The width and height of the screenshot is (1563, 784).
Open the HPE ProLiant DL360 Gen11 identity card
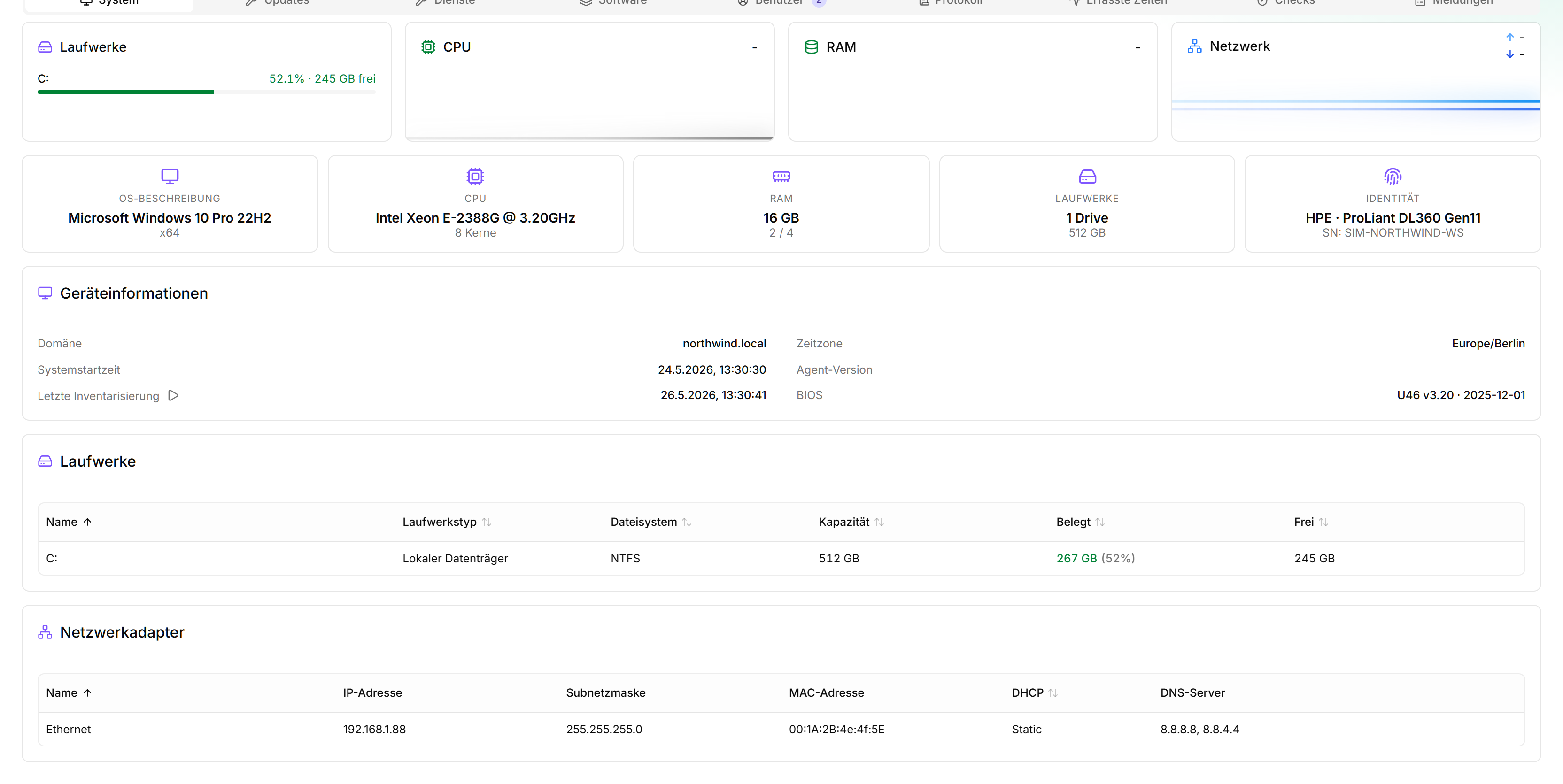pos(1393,204)
